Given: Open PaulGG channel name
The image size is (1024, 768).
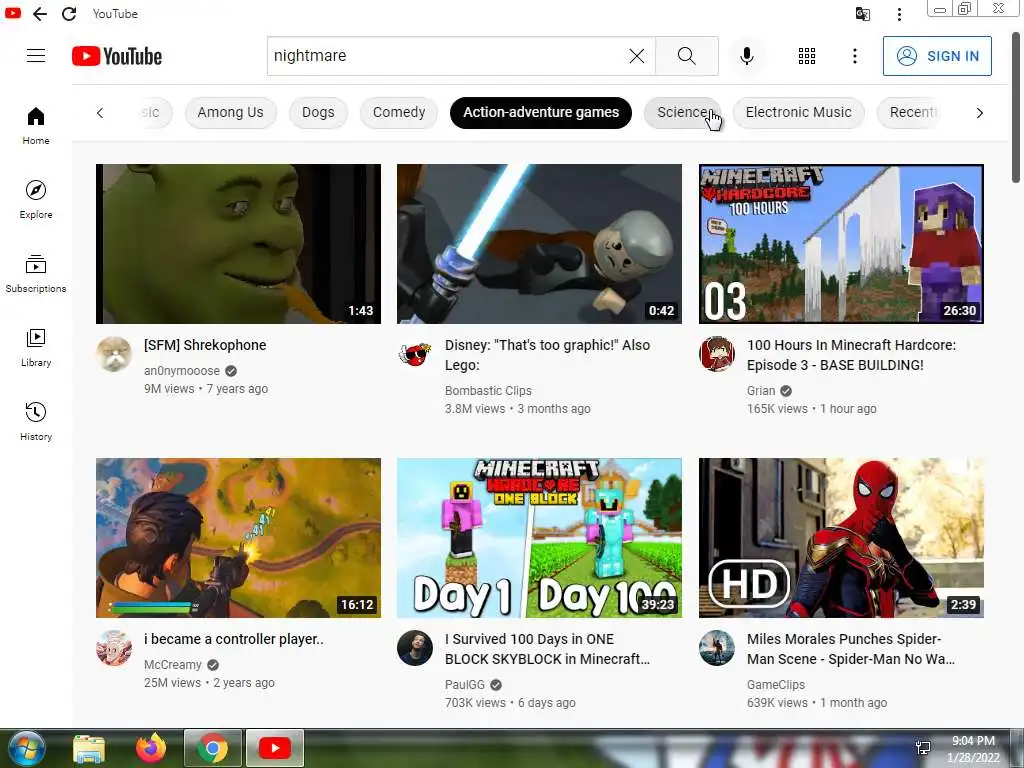Looking at the screenshot, I should [x=464, y=684].
